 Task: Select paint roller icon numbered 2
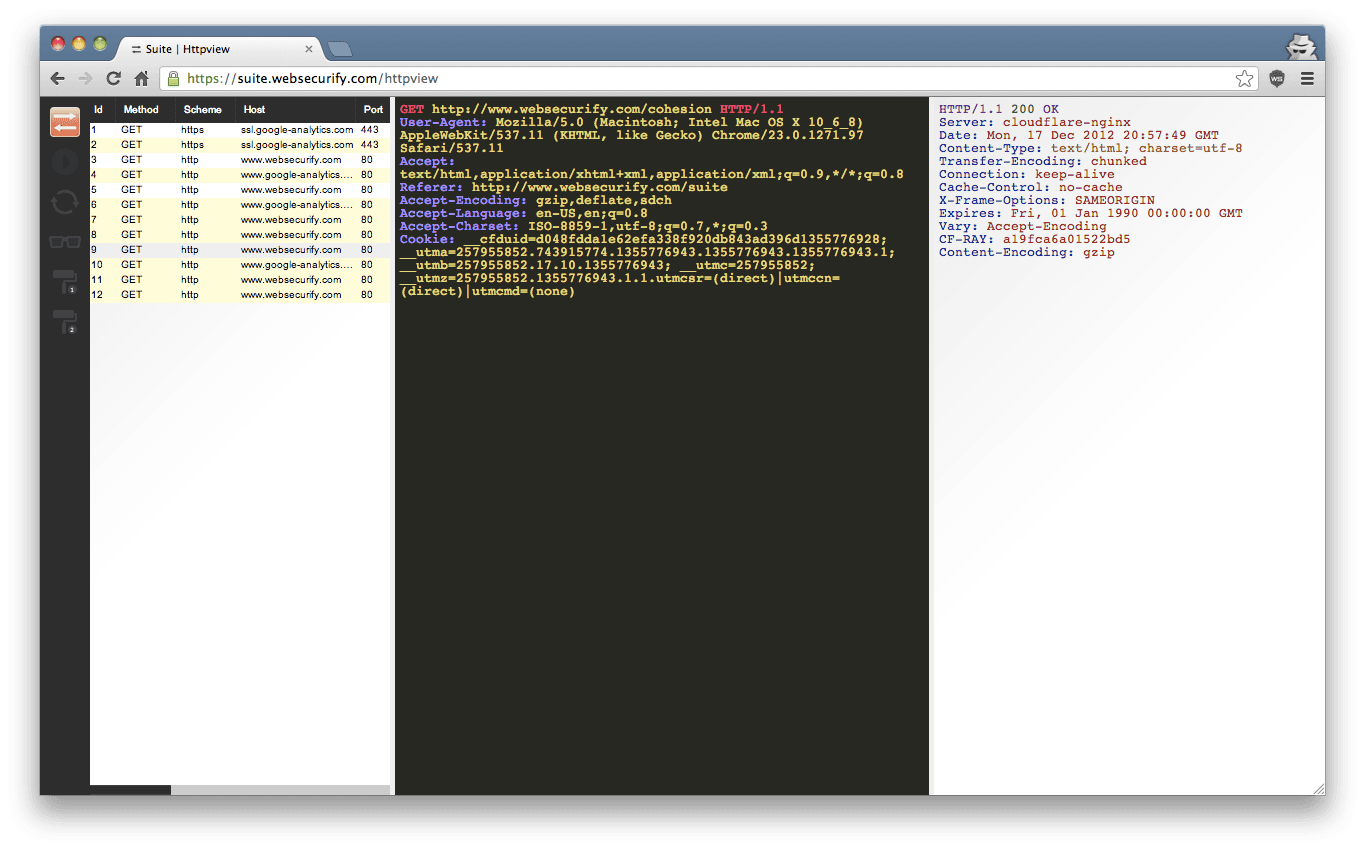pyautogui.click(x=65, y=322)
